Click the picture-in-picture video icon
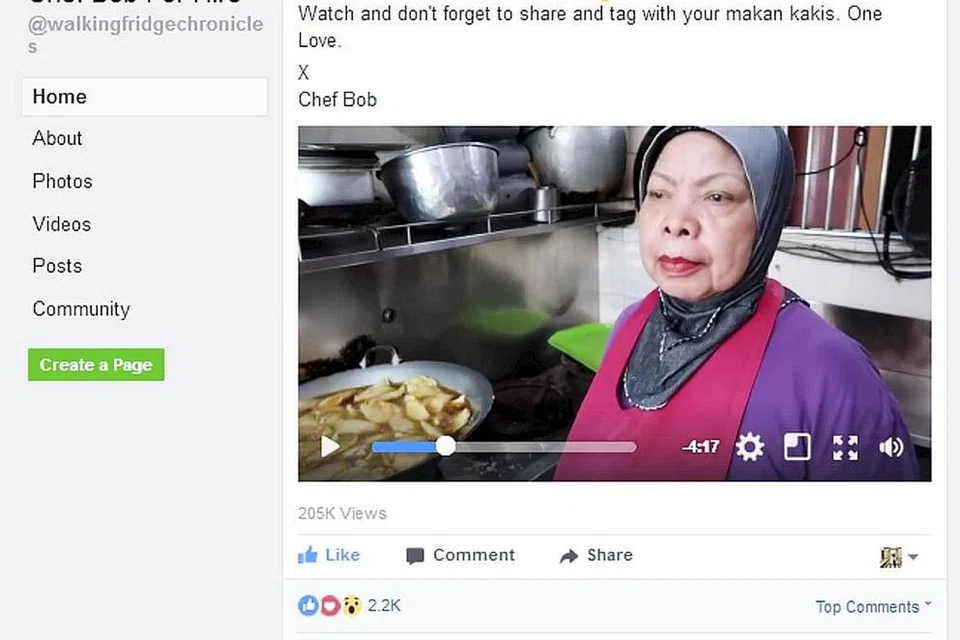Image resolution: width=960 pixels, height=640 pixels. [x=797, y=447]
